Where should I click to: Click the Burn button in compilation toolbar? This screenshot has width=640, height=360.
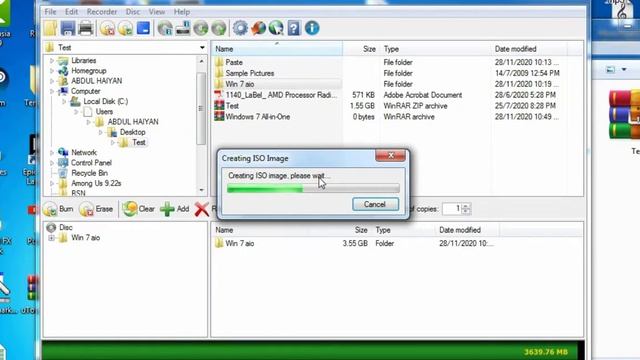coord(58,209)
